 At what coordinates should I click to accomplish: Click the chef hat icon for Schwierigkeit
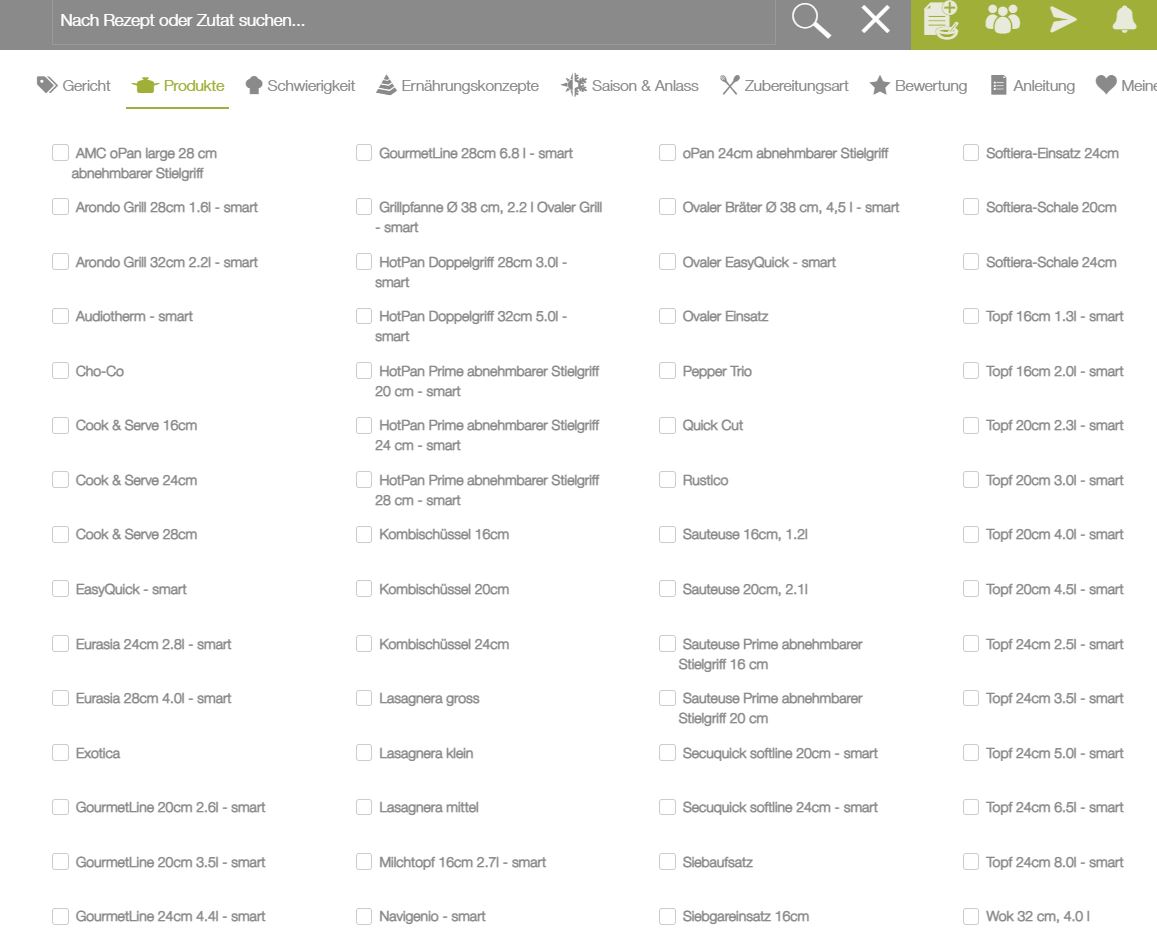tap(254, 85)
